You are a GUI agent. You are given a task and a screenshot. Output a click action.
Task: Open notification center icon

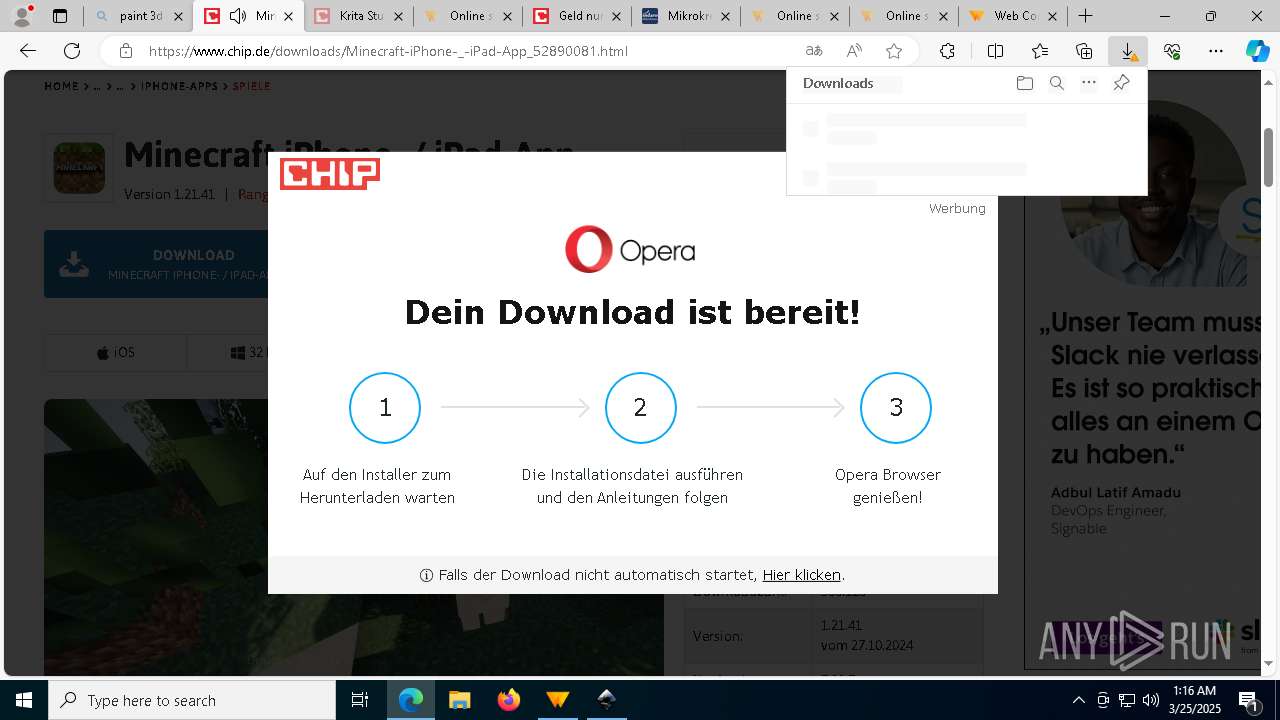[1249, 700]
